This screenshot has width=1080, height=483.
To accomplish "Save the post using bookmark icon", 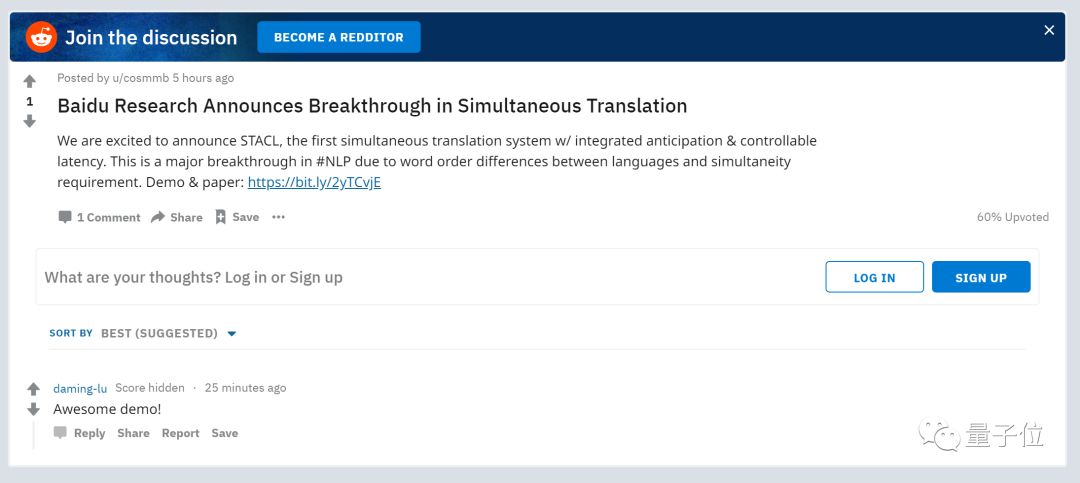I will 221,217.
